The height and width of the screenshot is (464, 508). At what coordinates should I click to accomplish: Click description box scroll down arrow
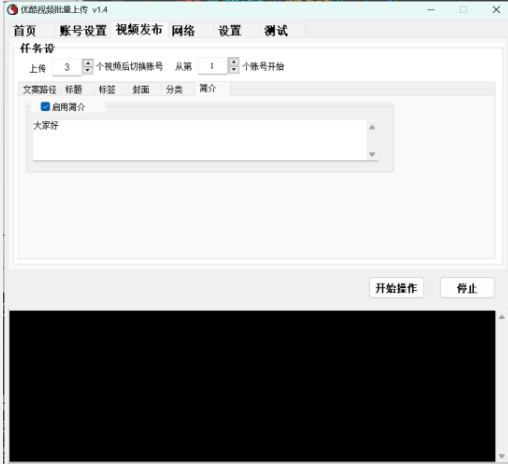point(372,154)
